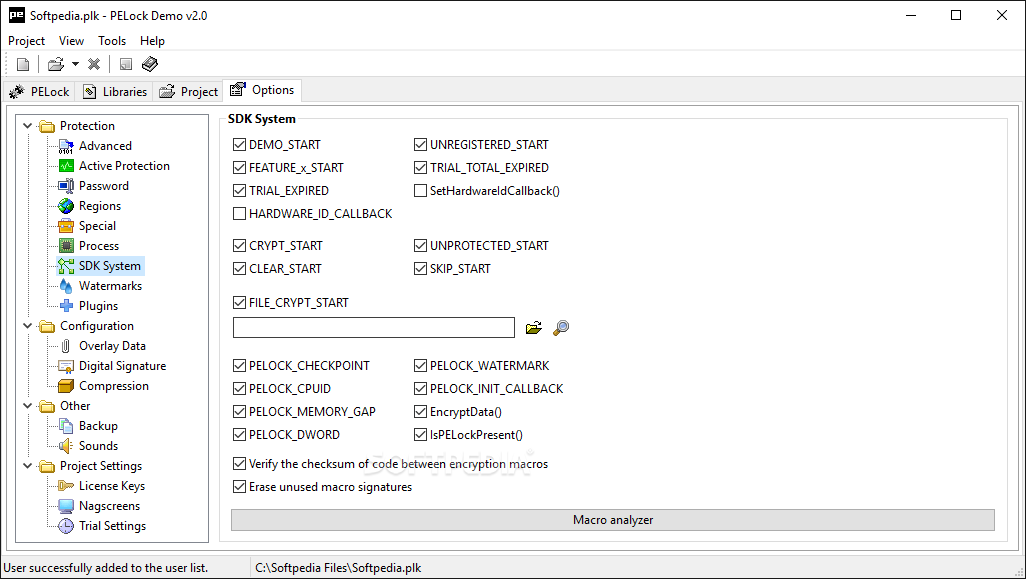Click the SDK System icon
The height and width of the screenshot is (579, 1026).
coord(66,266)
